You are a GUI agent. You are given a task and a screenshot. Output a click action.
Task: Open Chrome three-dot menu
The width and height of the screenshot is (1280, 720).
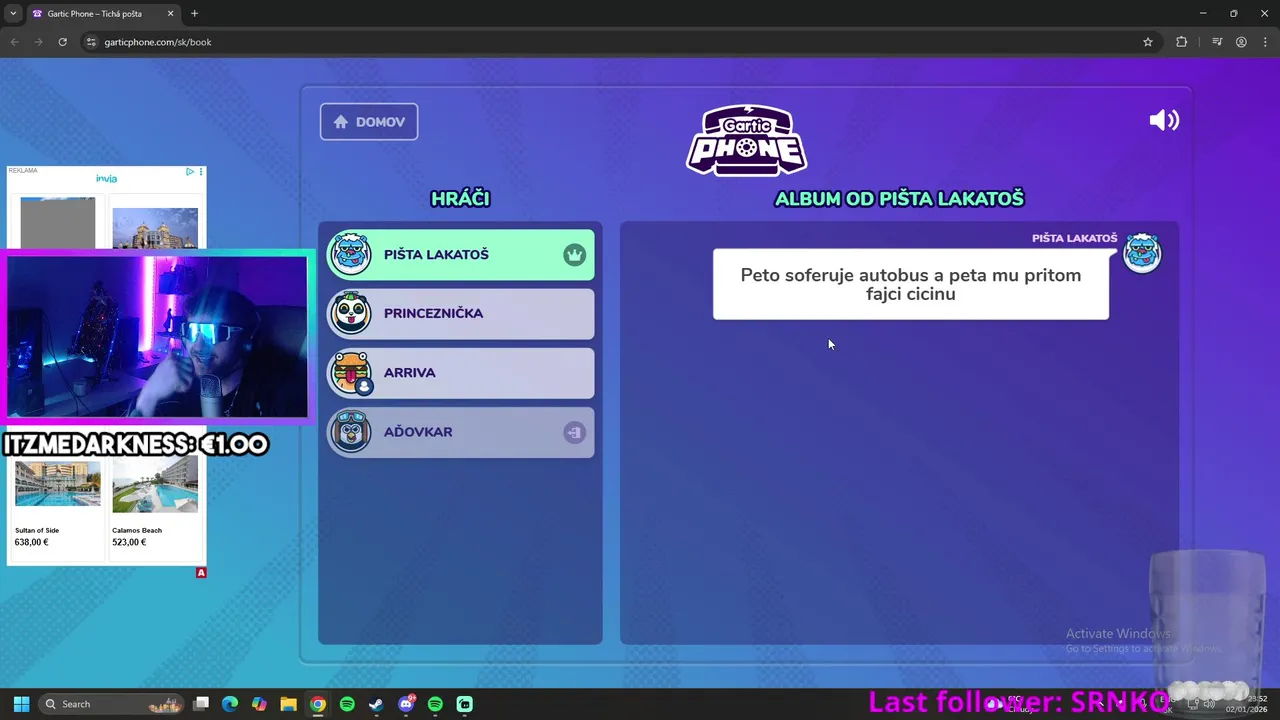(1265, 42)
